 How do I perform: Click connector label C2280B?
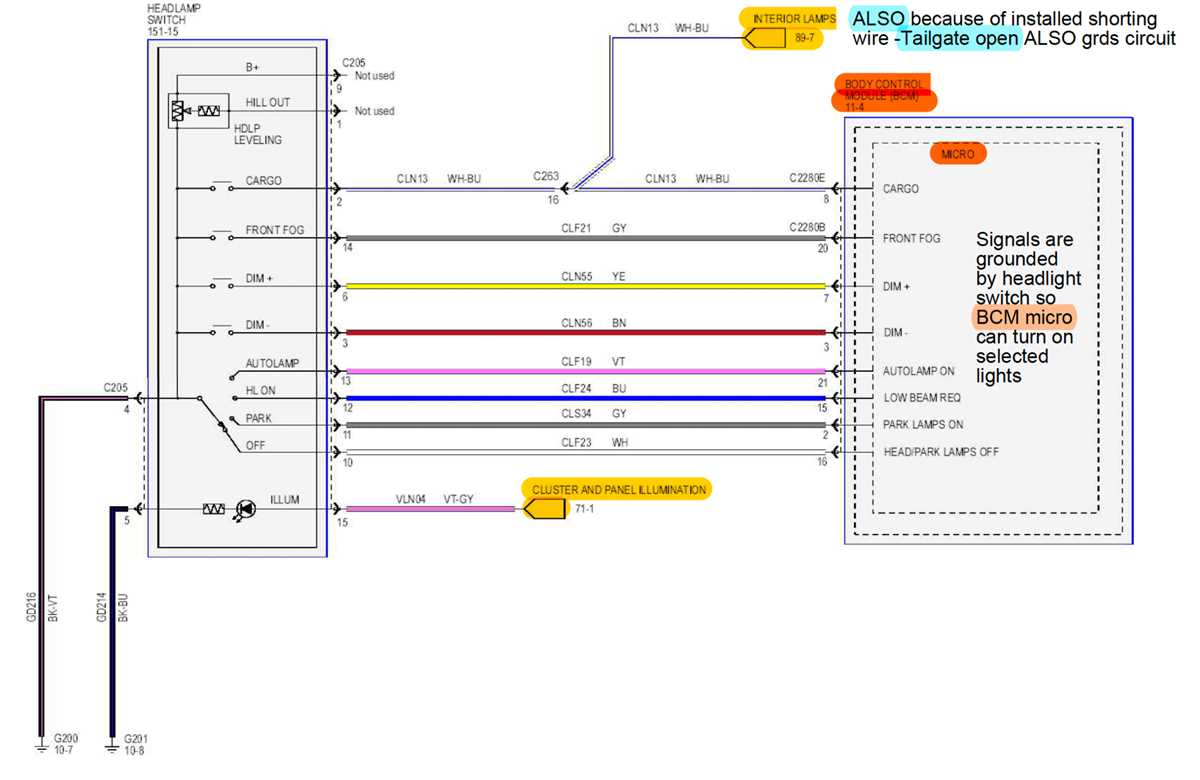click(x=807, y=227)
